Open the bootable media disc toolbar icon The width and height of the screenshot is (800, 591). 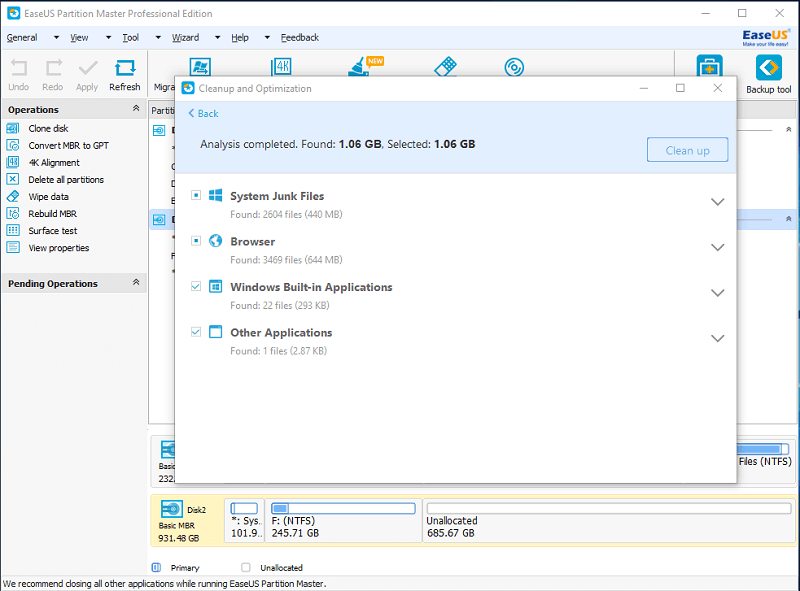[x=514, y=67]
